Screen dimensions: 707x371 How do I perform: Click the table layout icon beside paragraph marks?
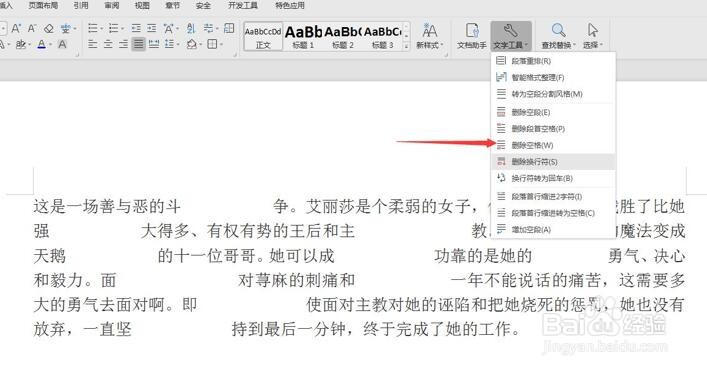click(x=229, y=28)
